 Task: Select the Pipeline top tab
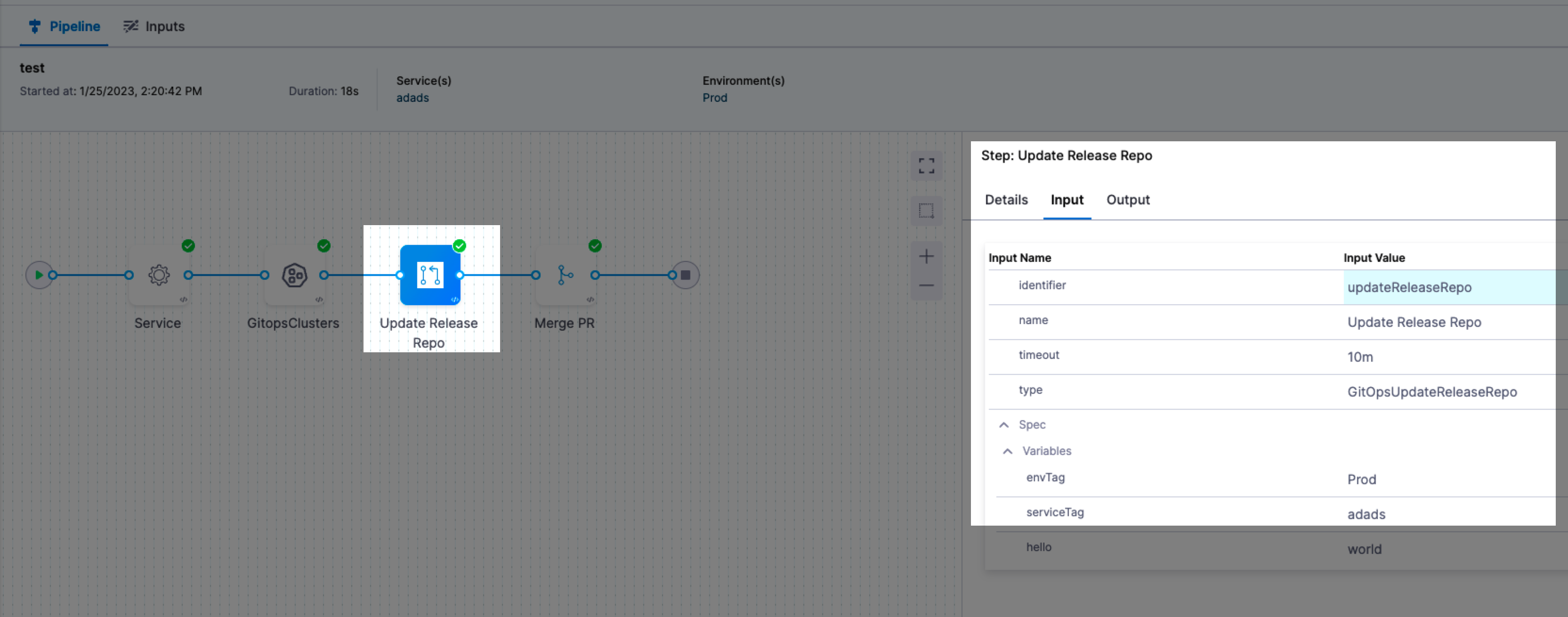click(65, 26)
